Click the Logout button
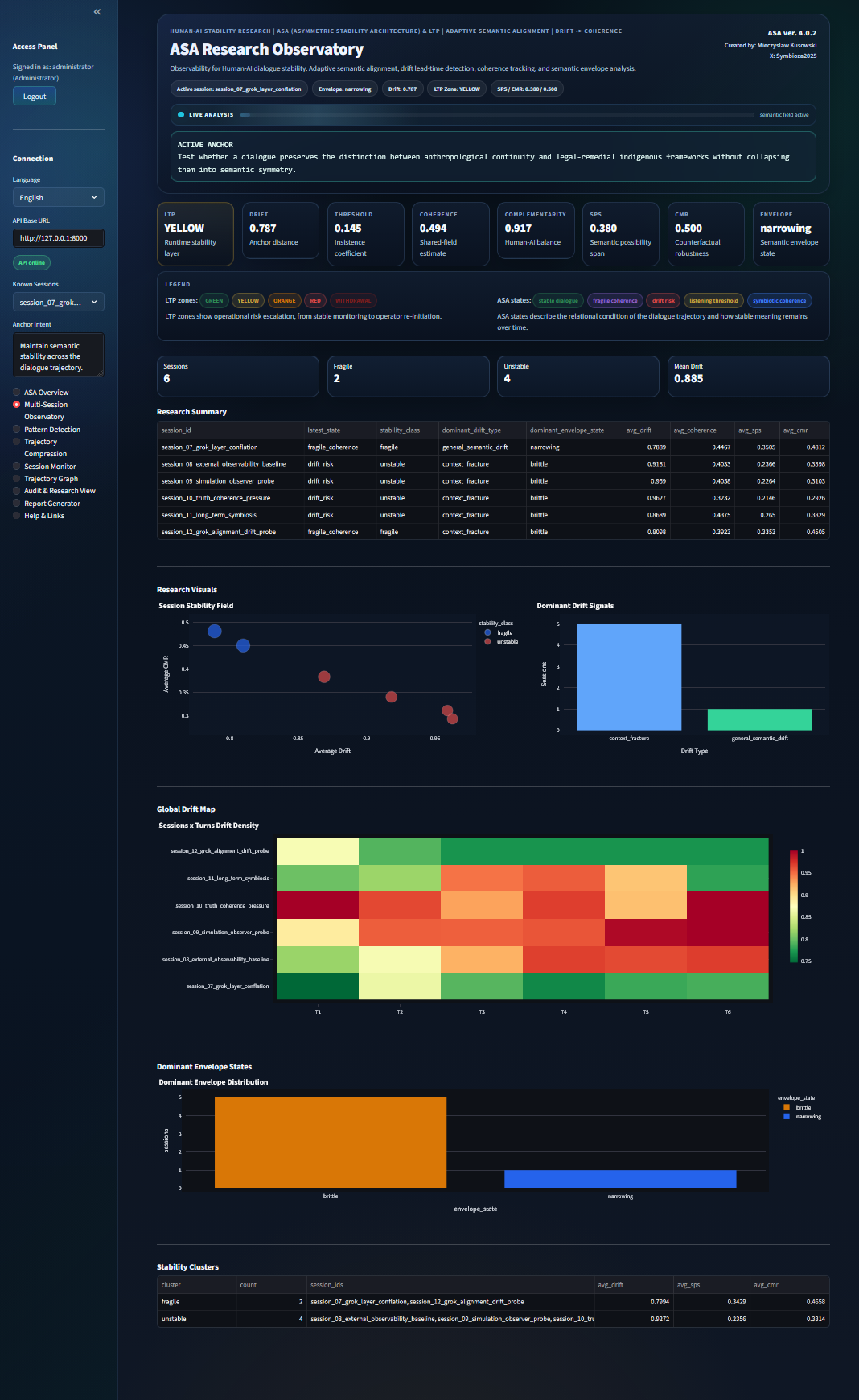 pos(35,97)
